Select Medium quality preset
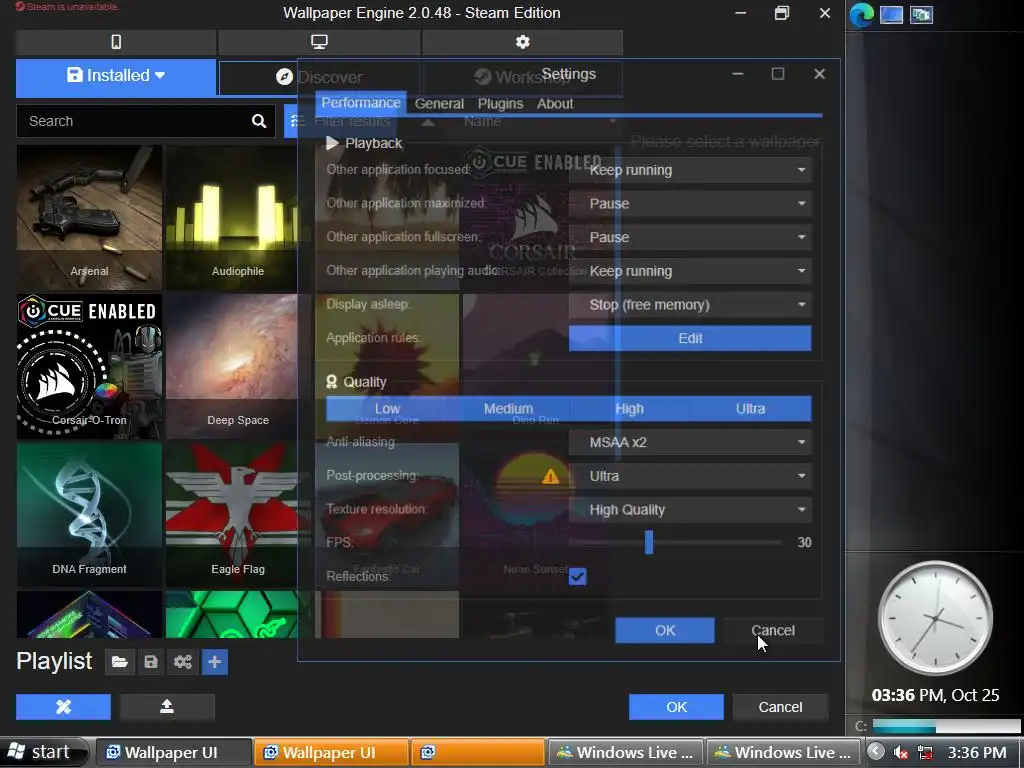 pos(508,409)
